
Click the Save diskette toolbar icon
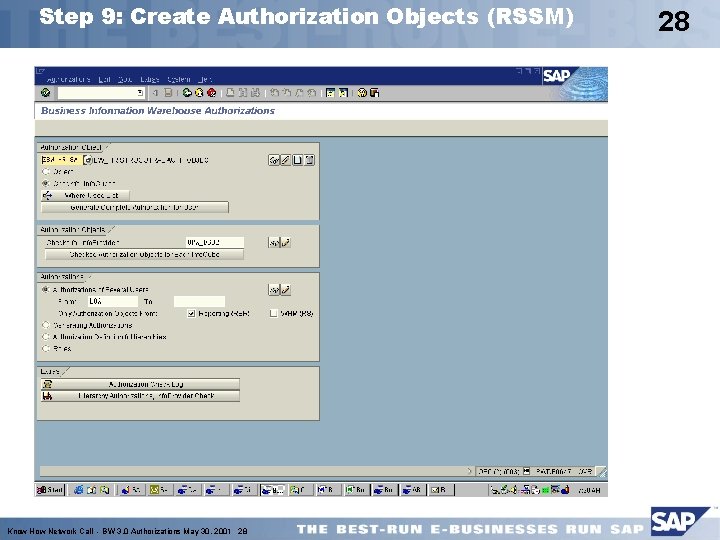pos(169,93)
